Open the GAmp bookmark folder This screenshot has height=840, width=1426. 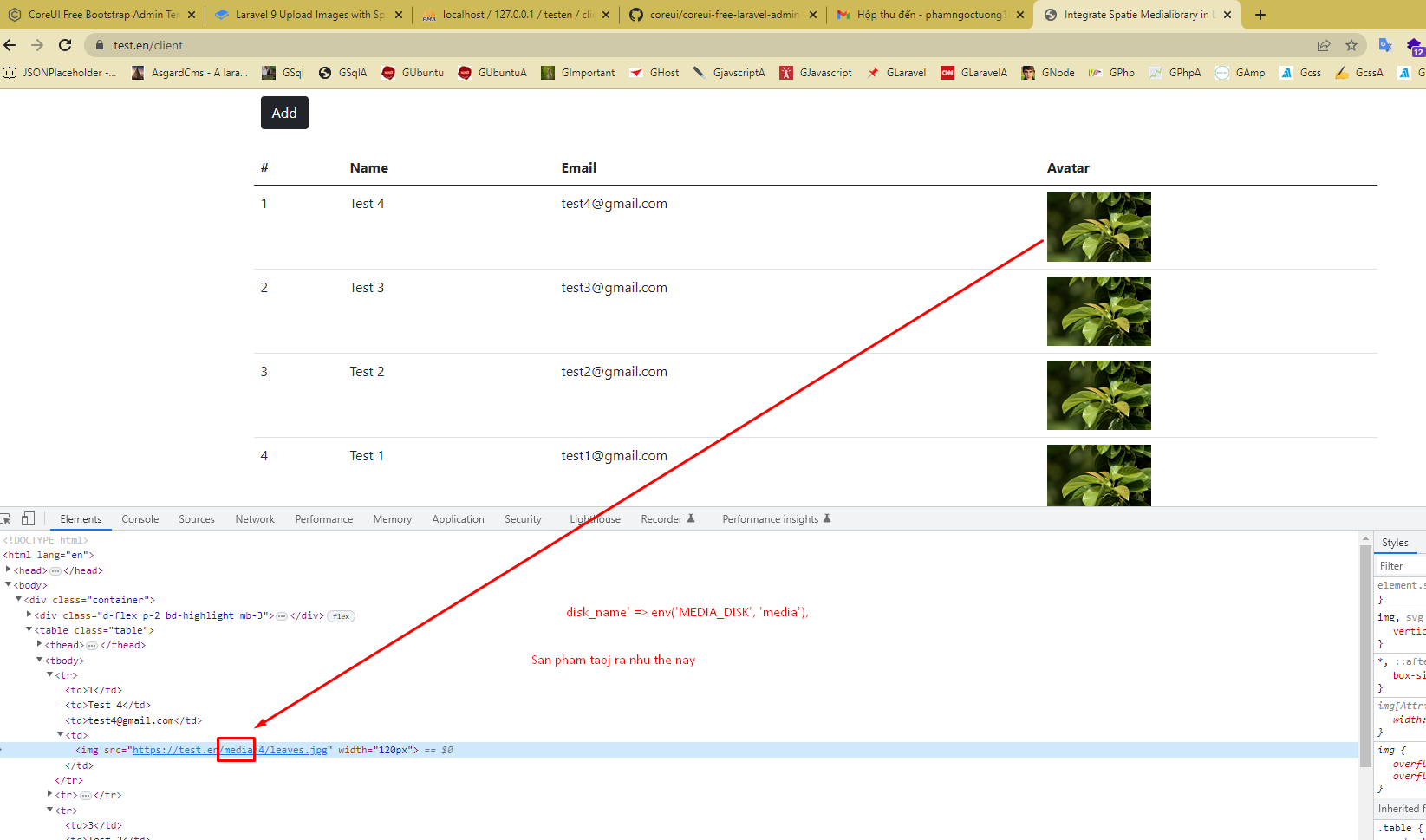[x=1240, y=73]
